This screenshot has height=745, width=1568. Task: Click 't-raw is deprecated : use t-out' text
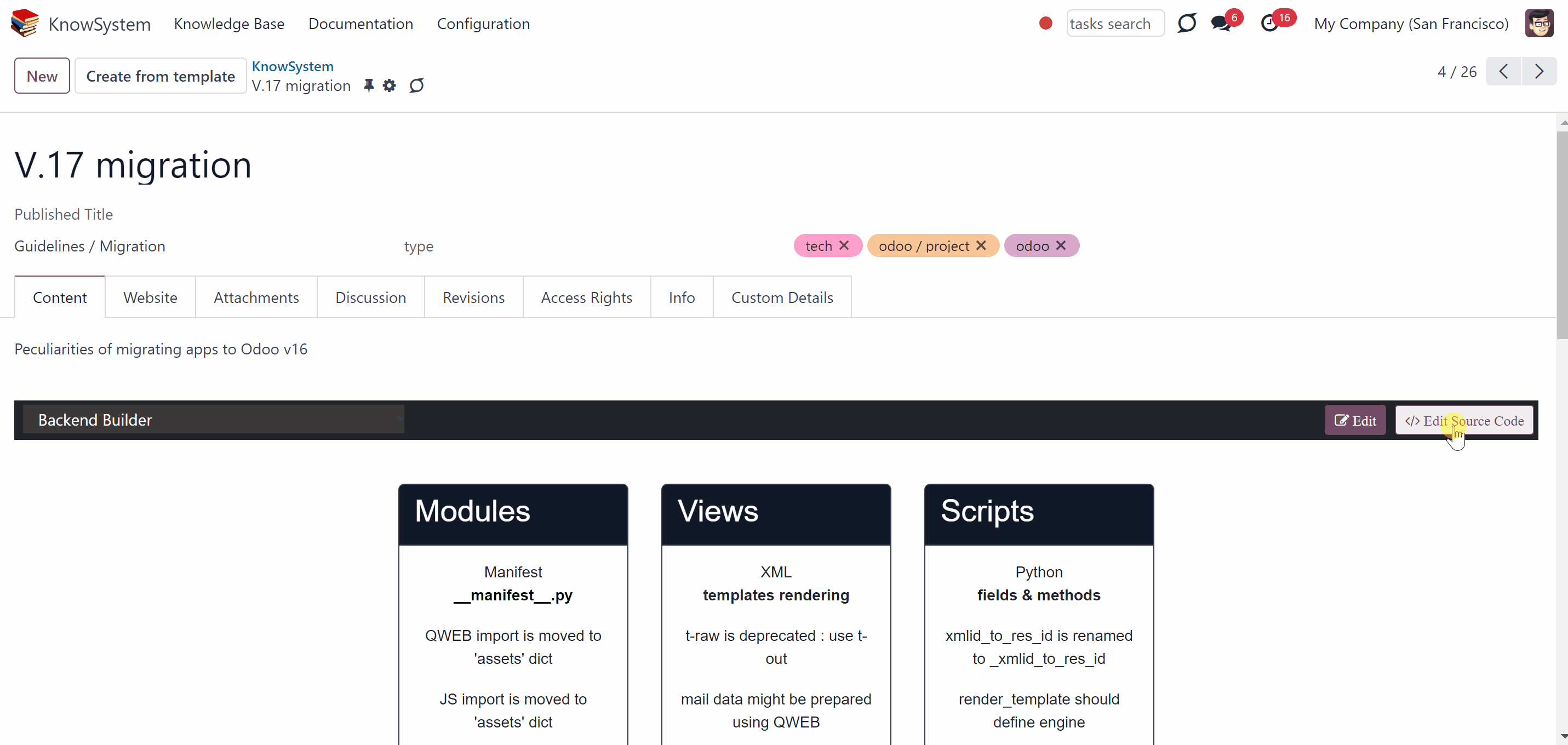coord(776,646)
